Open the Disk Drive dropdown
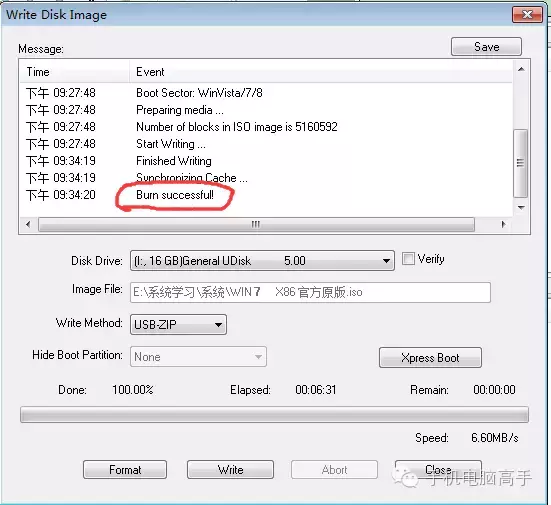The width and height of the screenshot is (551, 505). (x=262, y=260)
